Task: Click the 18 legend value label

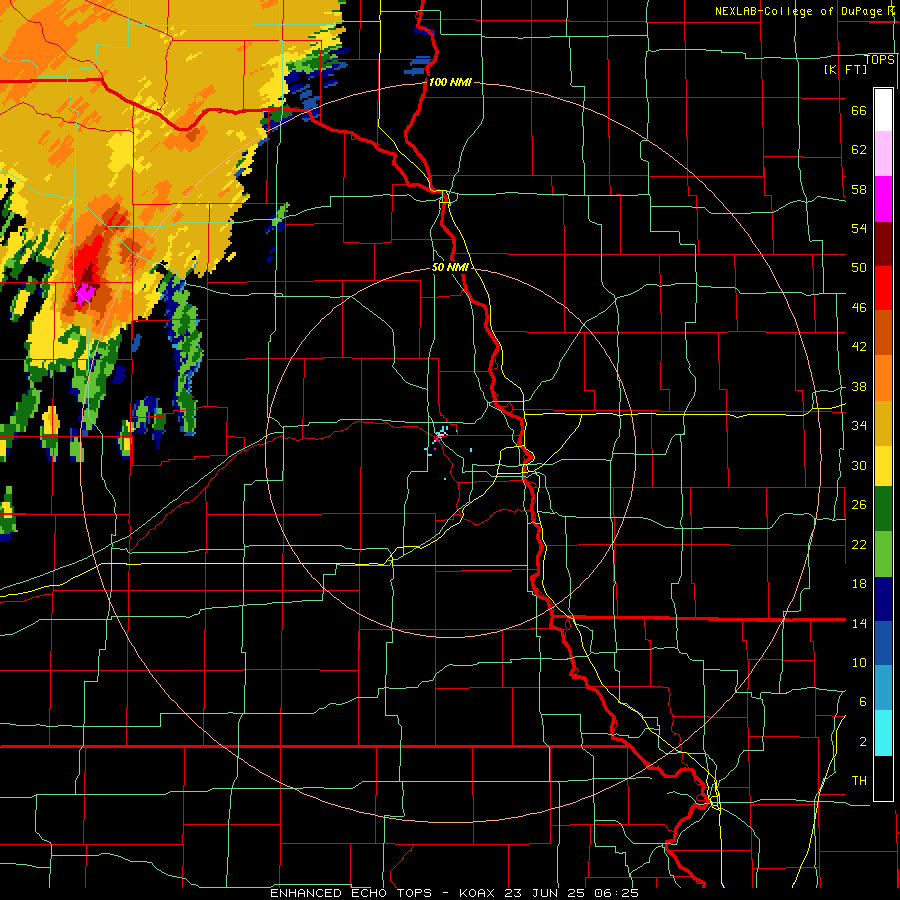Action: click(859, 584)
